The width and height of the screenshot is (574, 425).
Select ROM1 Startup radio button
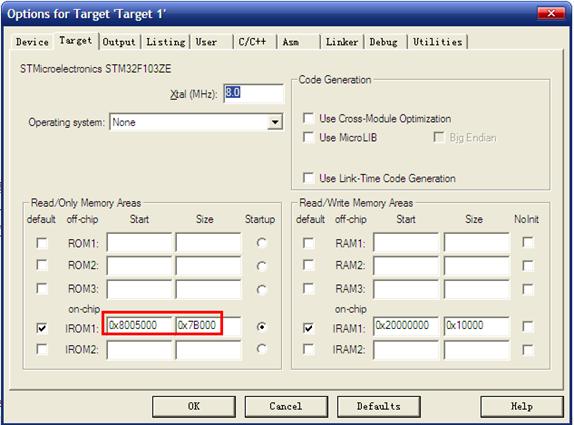click(261, 243)
